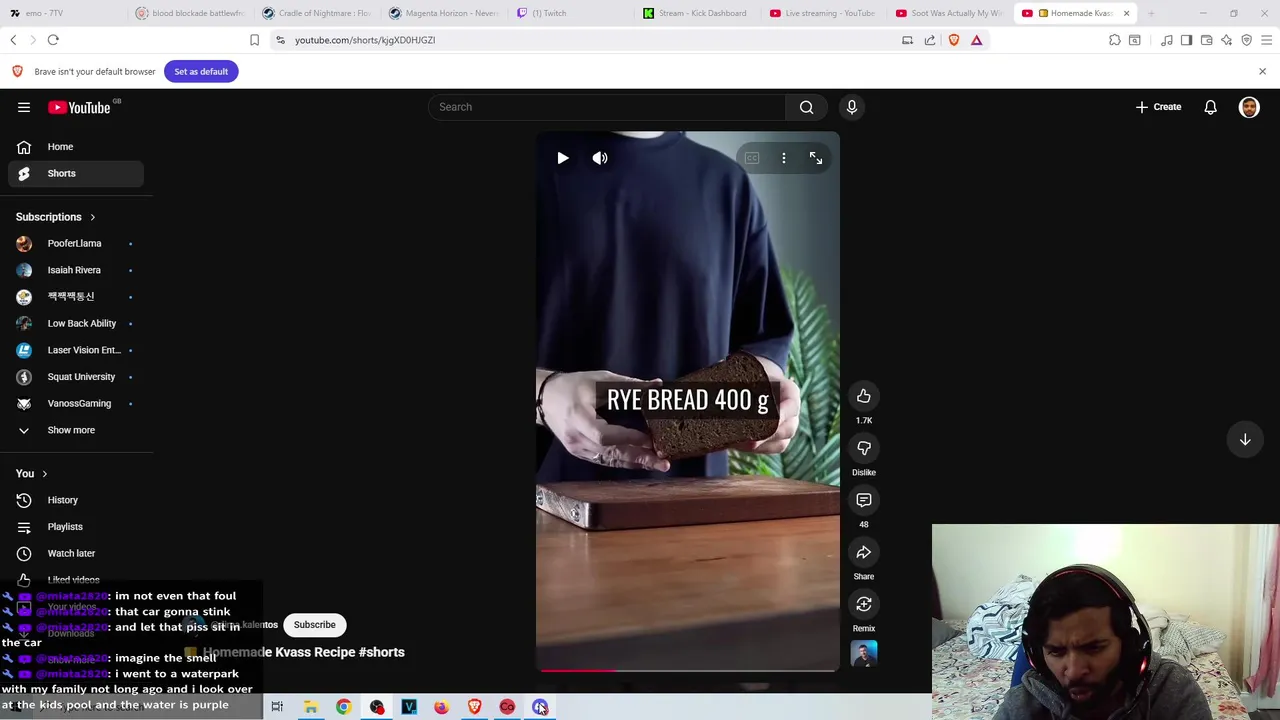Expand Show more subscriptions
1280x720 pixels.
pyautogui.click(x=76, y=430)
